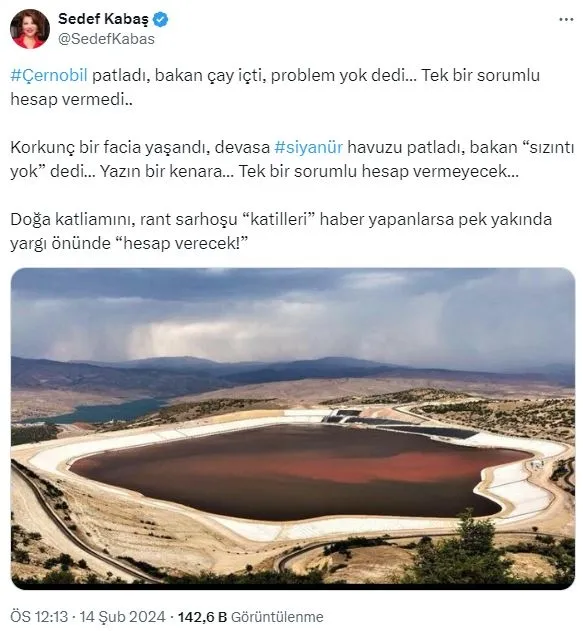Viewport: 583px width, 631px height.
Task: Open the Sedef Kabaş display name link
Action: pos(103,19)
